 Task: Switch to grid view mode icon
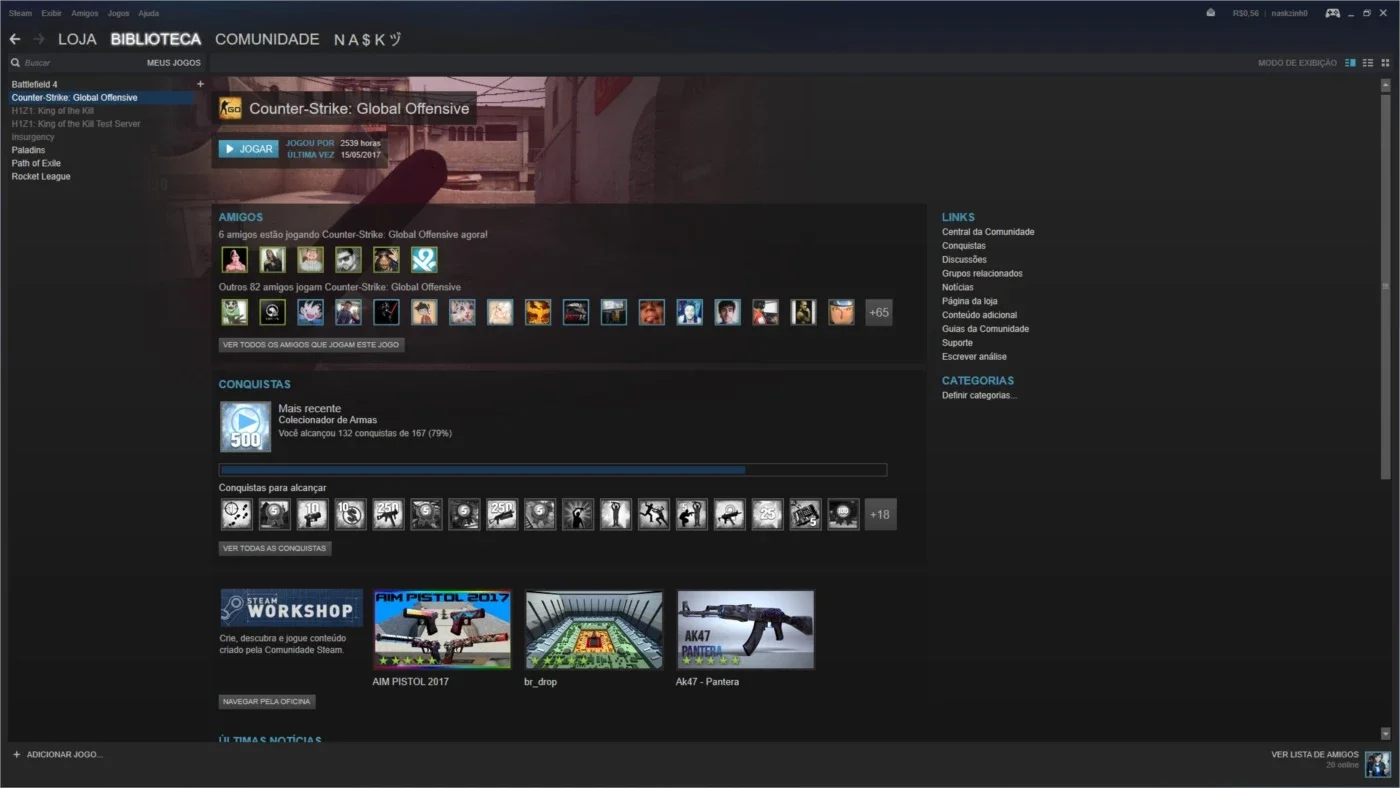1385,63
